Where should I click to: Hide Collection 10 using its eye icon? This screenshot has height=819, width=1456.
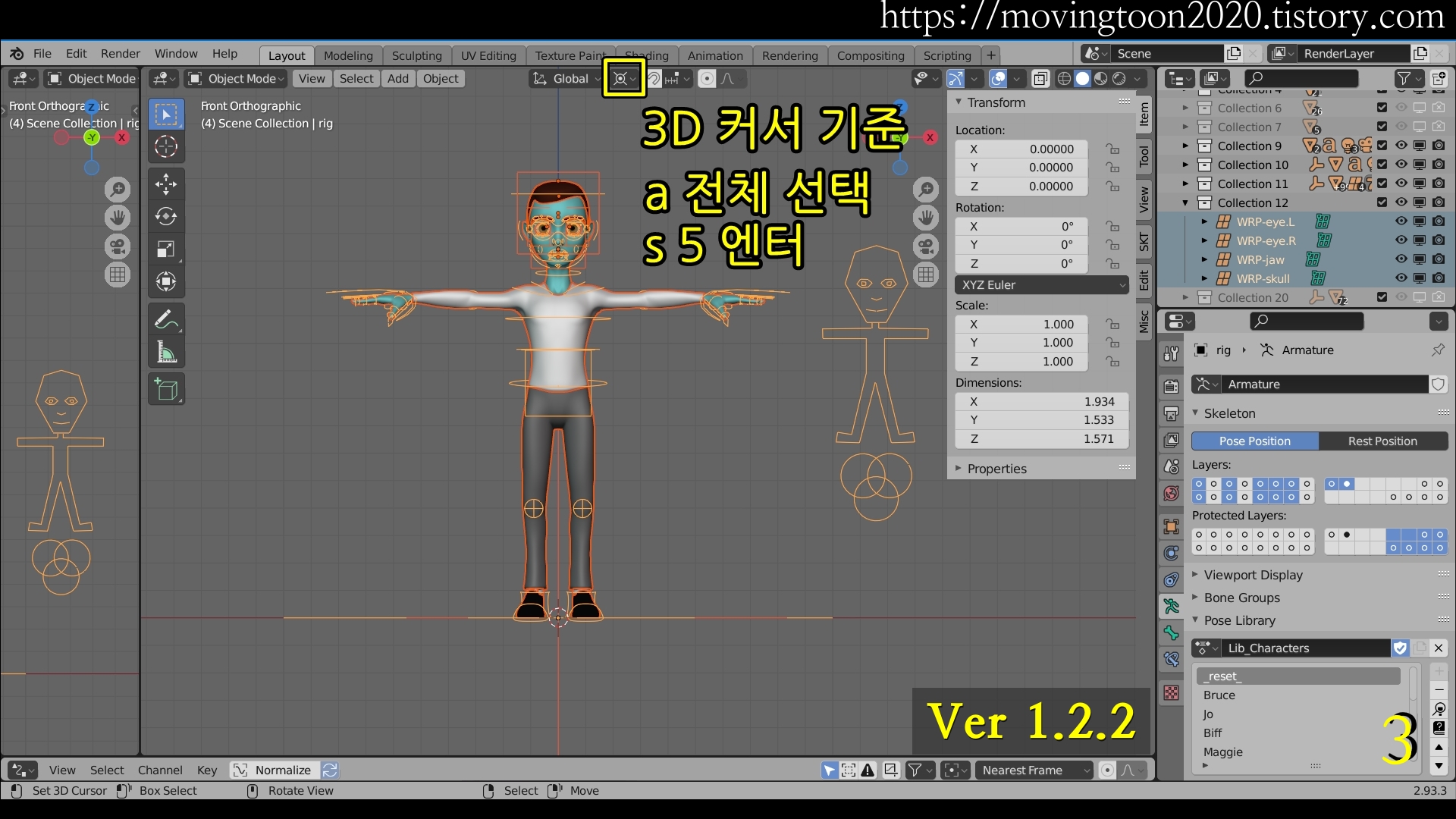[1401, 165]
